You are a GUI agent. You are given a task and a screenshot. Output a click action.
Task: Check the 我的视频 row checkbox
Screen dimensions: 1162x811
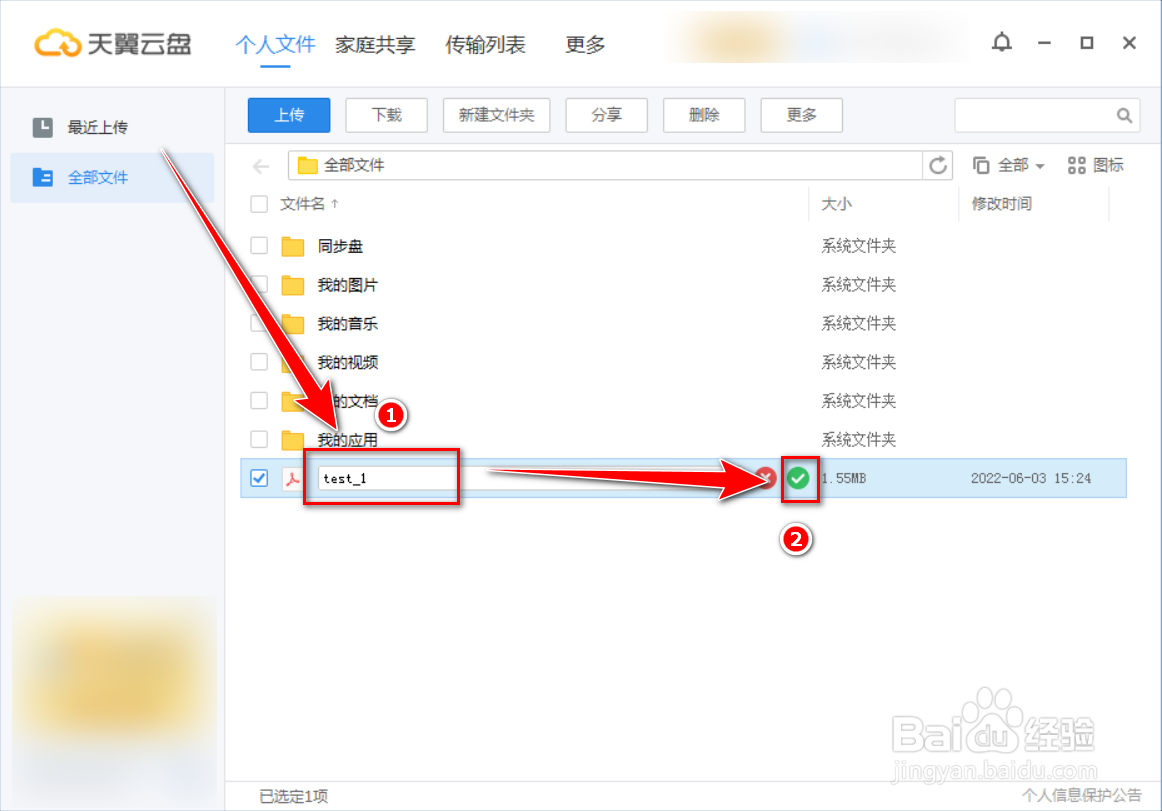pyautogui.click(x=259, y=362)
